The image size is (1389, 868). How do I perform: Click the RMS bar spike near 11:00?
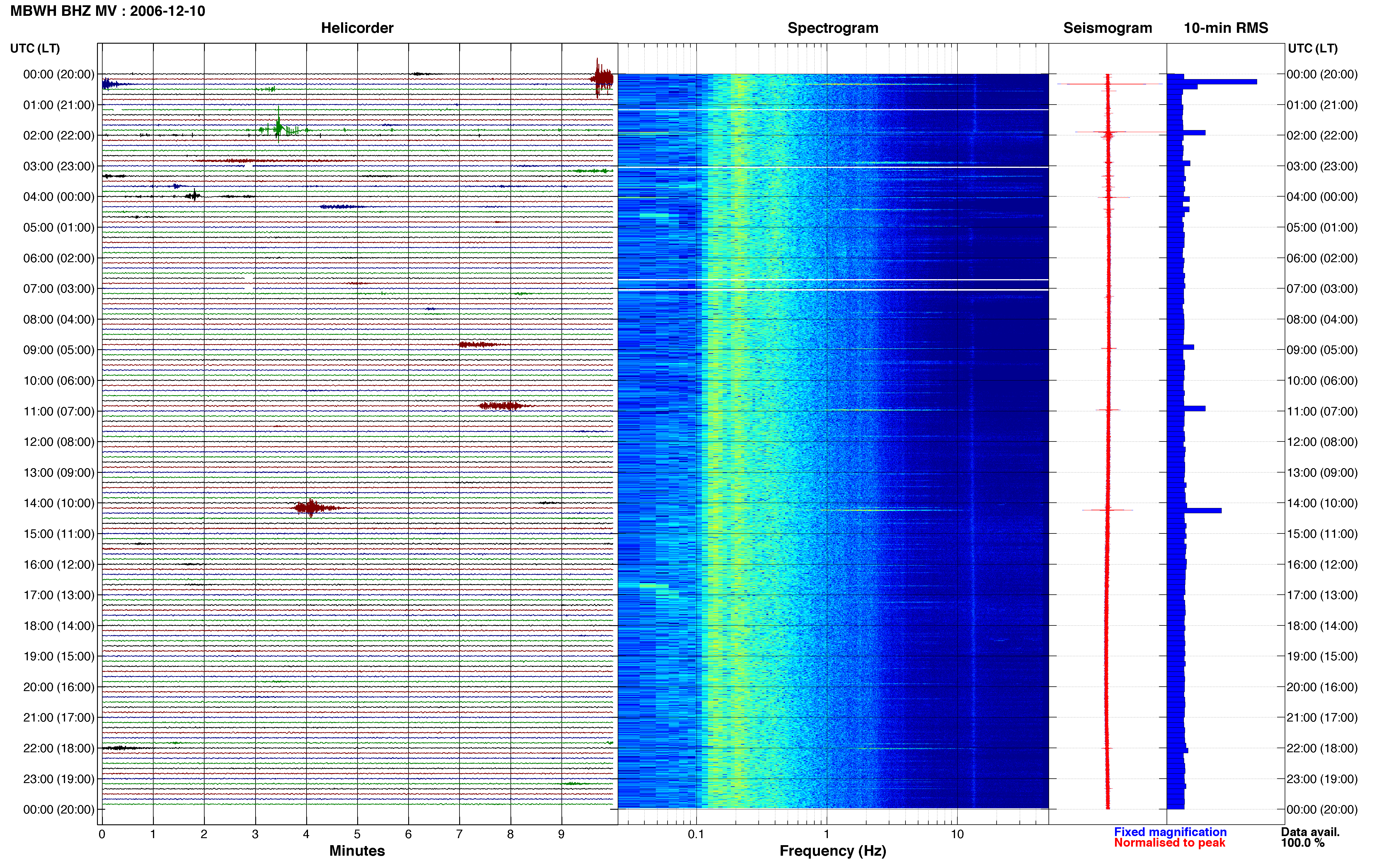click(x=1186, y=409)
